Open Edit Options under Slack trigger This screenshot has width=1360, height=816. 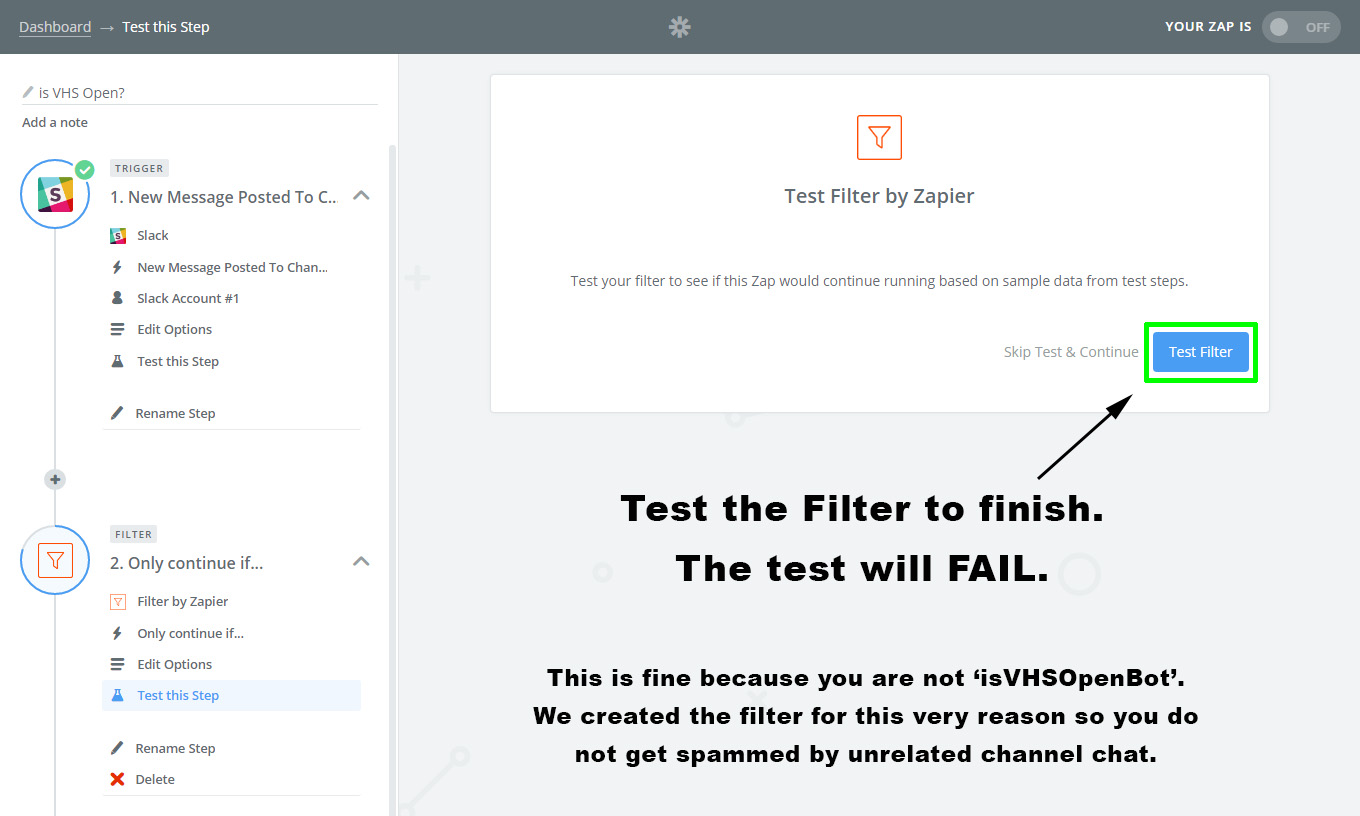[174, 329]
